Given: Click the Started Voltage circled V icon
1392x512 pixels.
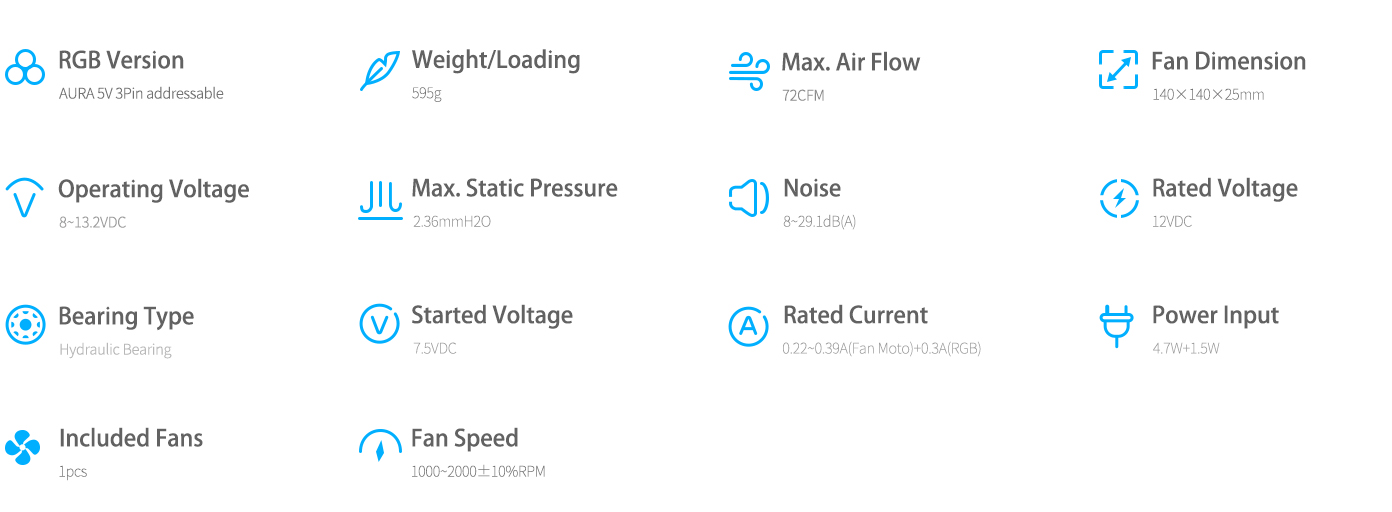Looking at the screenshot, I should click(379, 324).
